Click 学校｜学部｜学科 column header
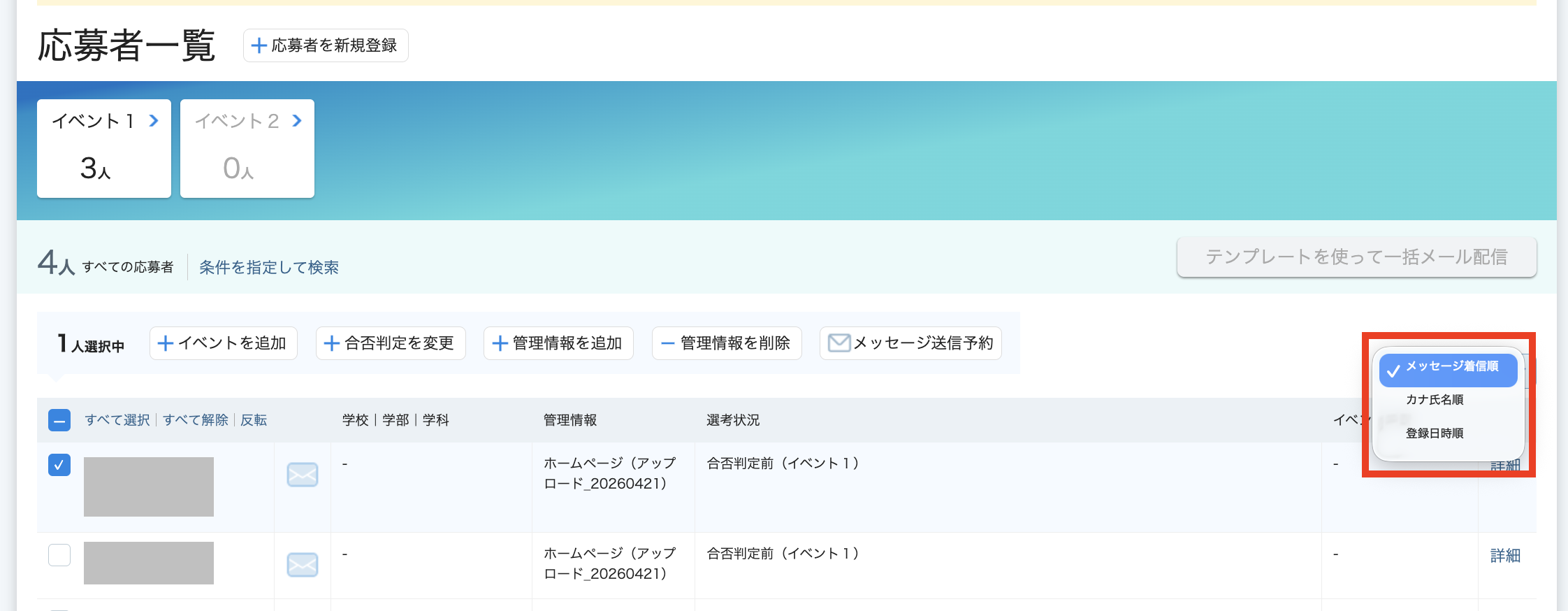The width and height of the screenshot is (1568, 611). (x=395, y=420)
